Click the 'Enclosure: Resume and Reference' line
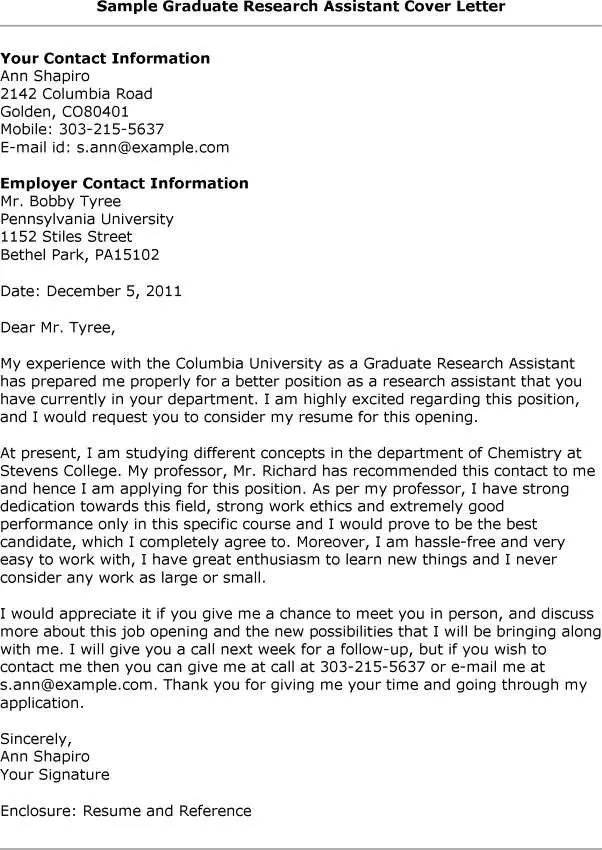Image resolution: width=602 pixels, height=850 pixels. [125, 811]
